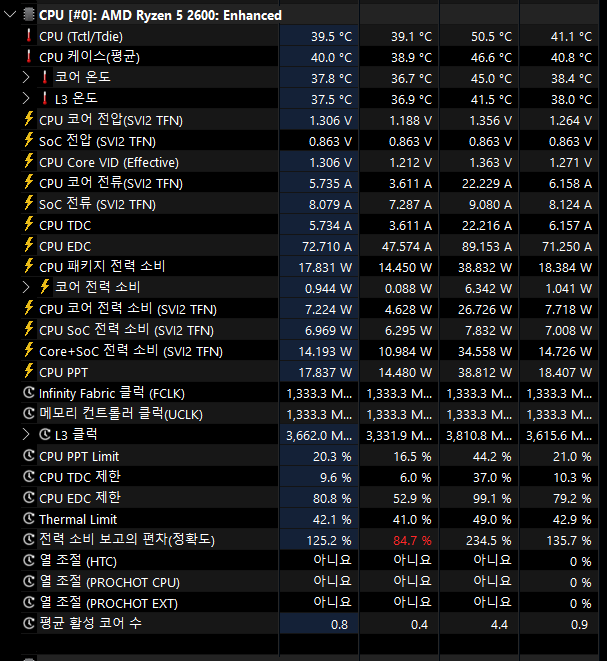Select the Thermal Limit row label

pyautogui.click(x=78, y=519)
